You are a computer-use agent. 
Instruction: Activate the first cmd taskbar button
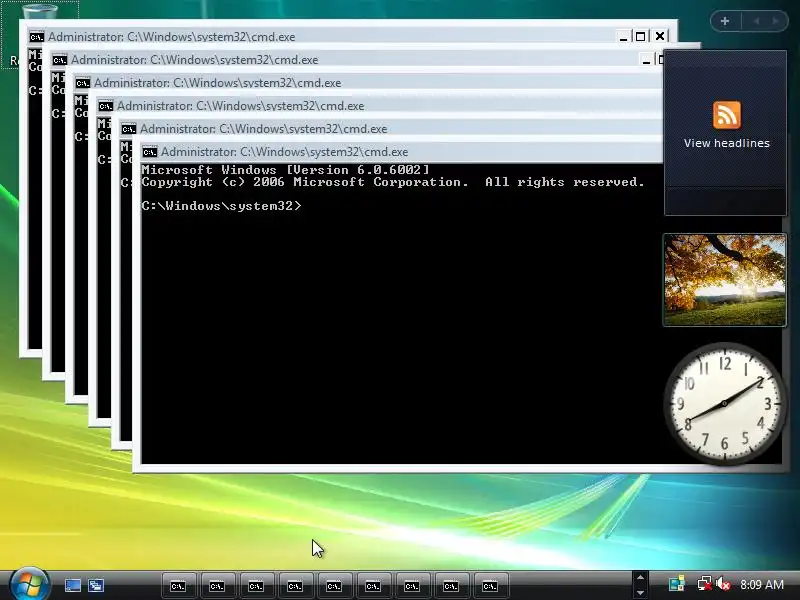pyautogui.click(x=178, y=586)
